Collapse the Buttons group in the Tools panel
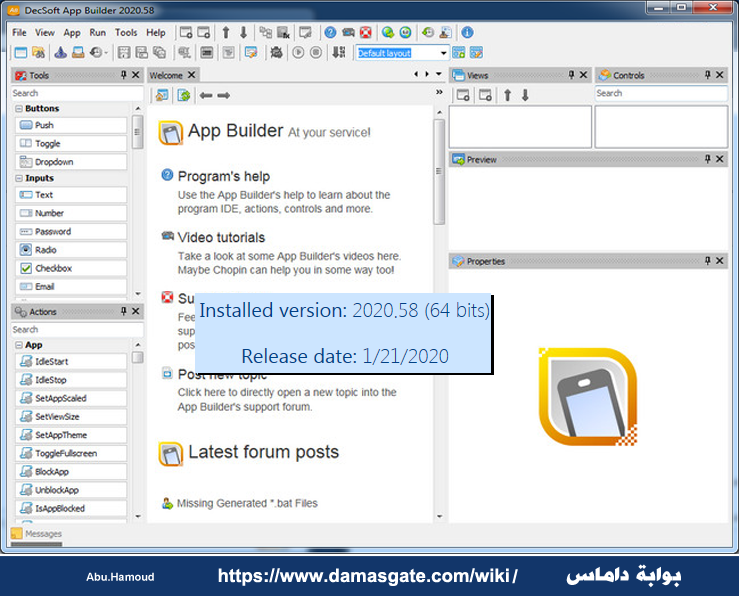 [x=19, y=108]
